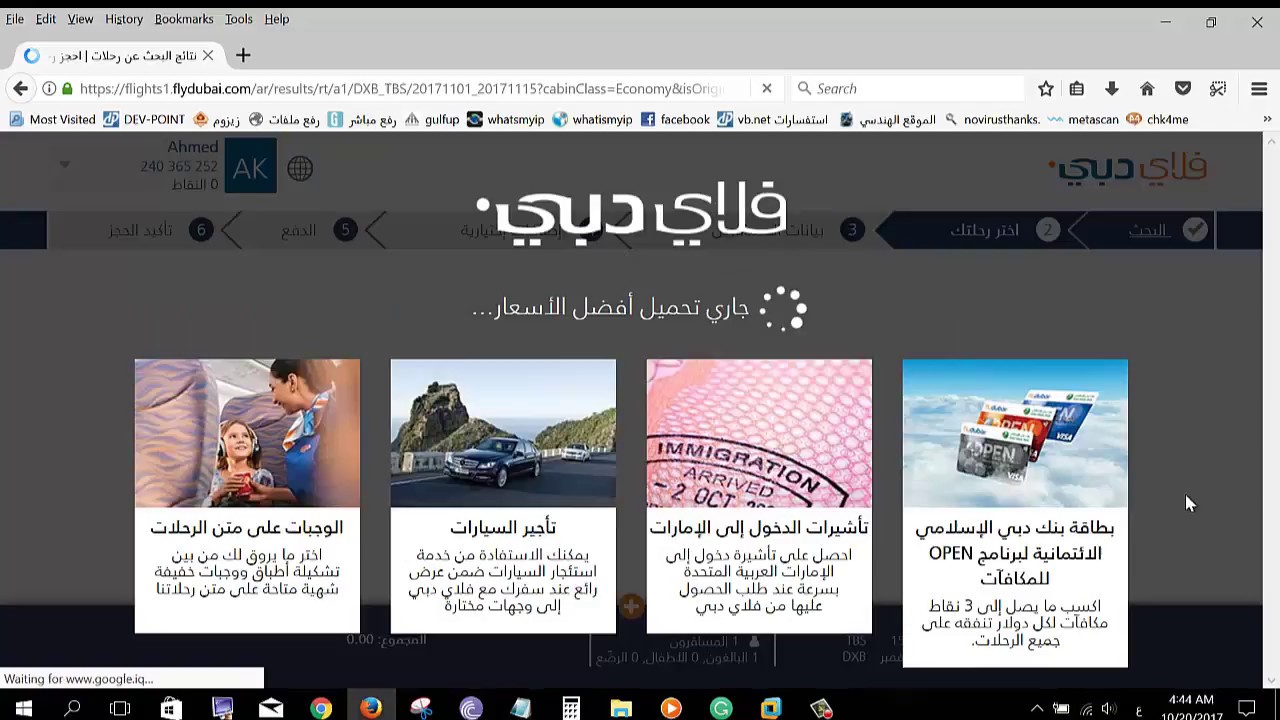
Task: Select the البحث step in booking progress
Action: click(x=1148, y=230)
